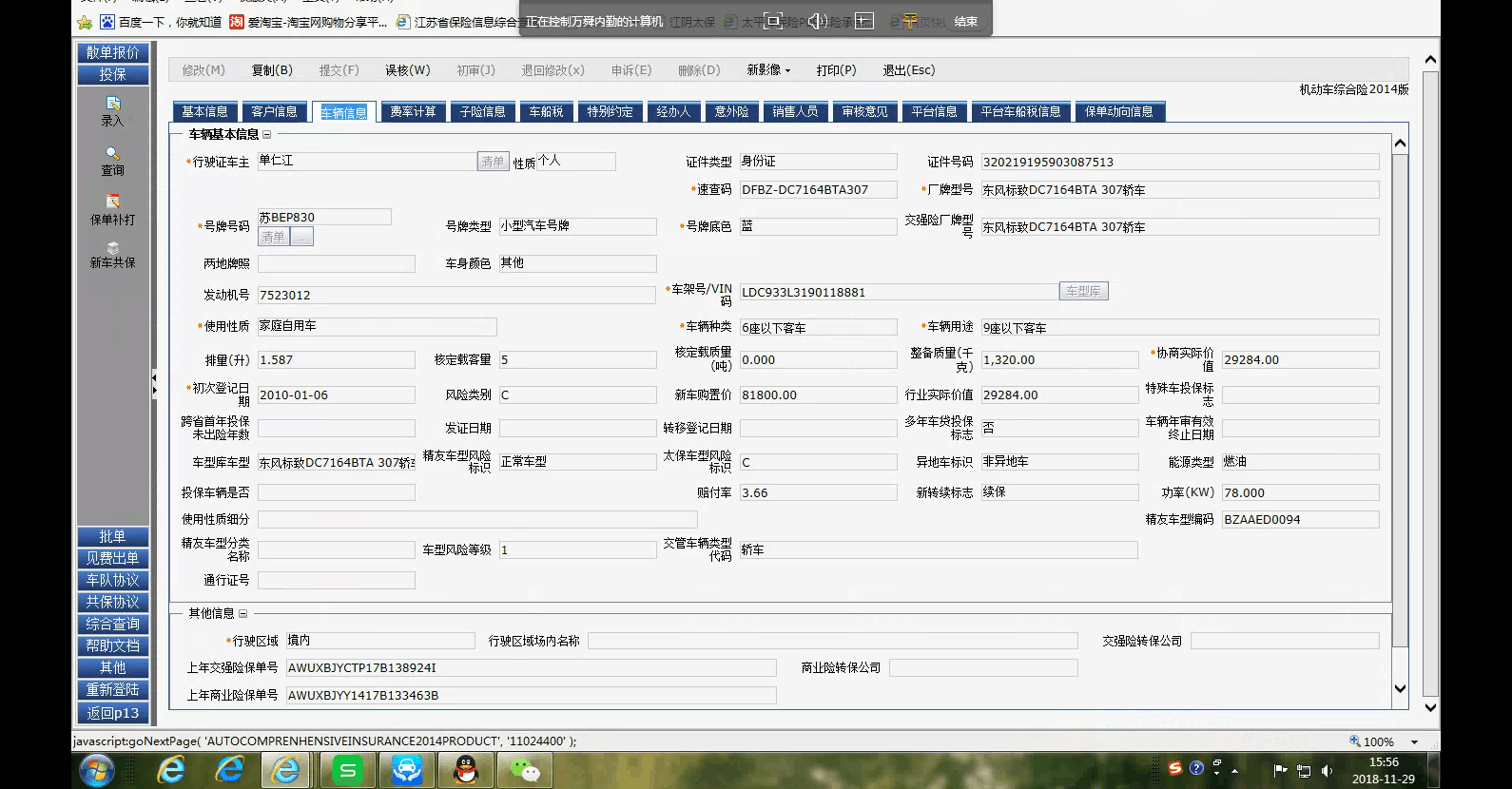Open the blue car app on taskbar
Screen dimensions: 1512x789
pos(407,770)
